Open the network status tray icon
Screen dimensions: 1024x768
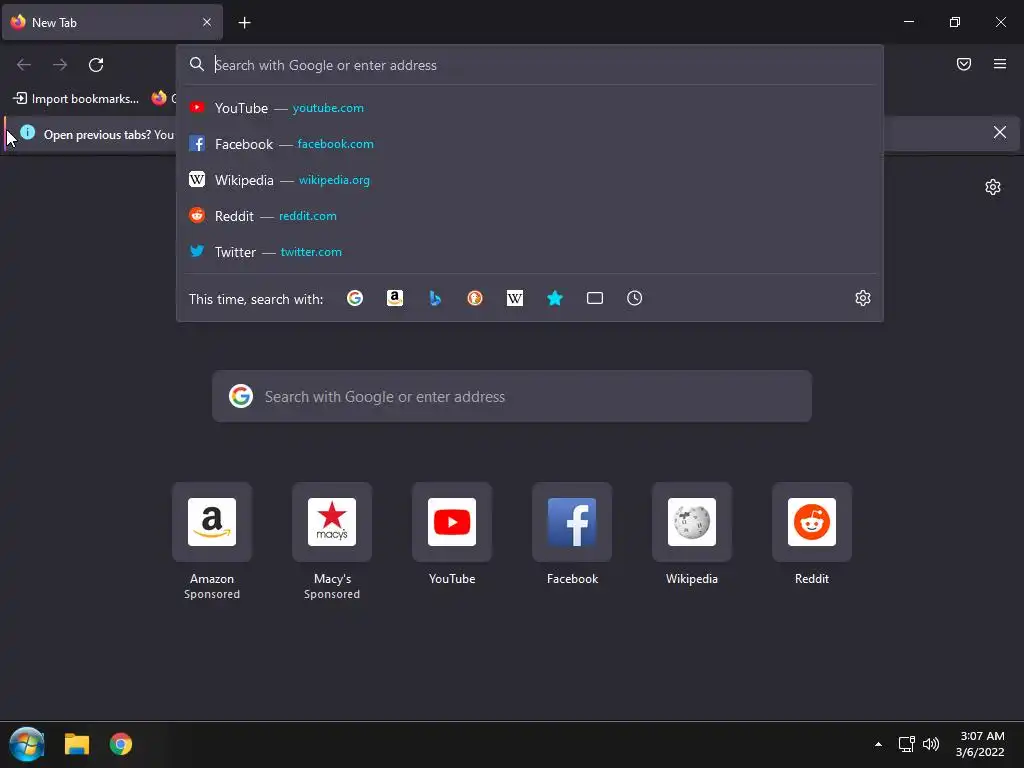click(906, 744)
